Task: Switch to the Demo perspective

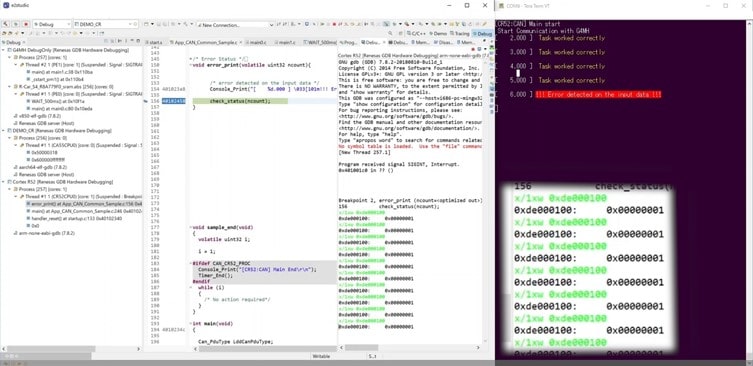Action: pyautogui.click(x=437, y=34)
